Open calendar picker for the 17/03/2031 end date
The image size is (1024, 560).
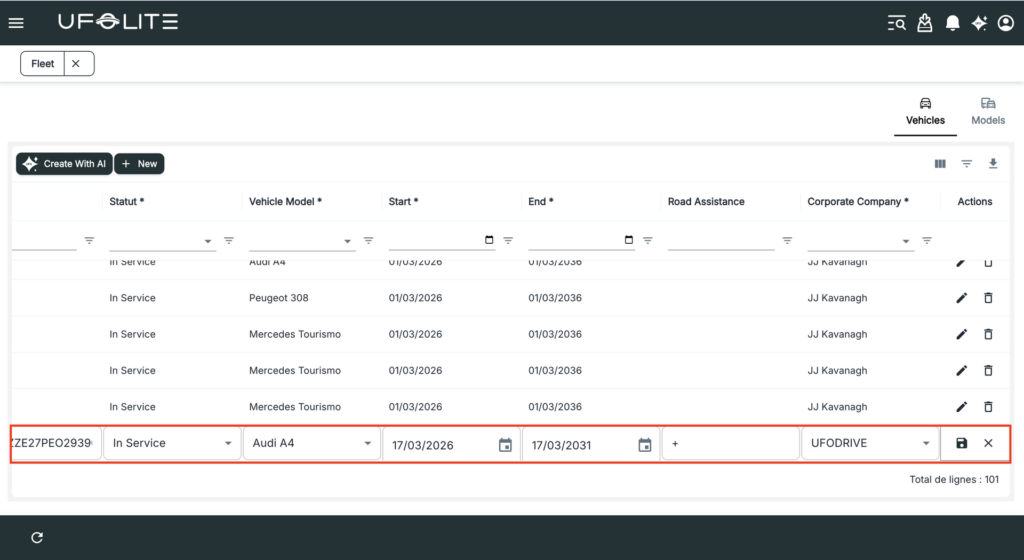tap(645, 445)
